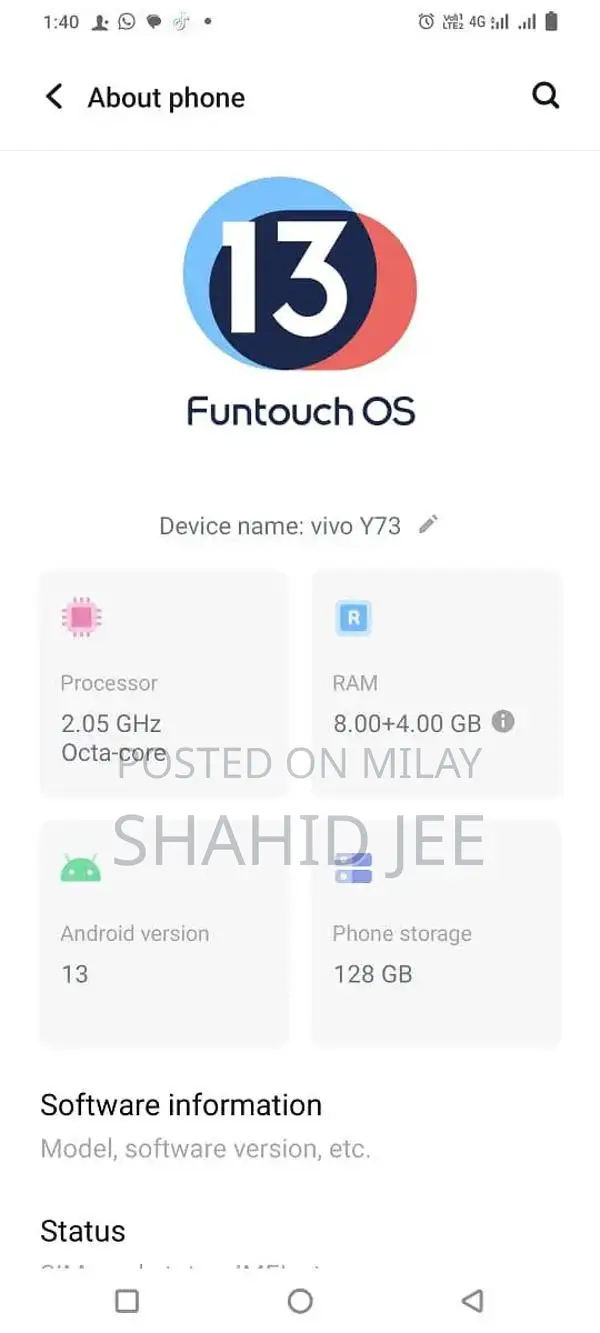Open the RAM details card
Viewport: 600px width, 1333px height.
(x=436, y=685)
